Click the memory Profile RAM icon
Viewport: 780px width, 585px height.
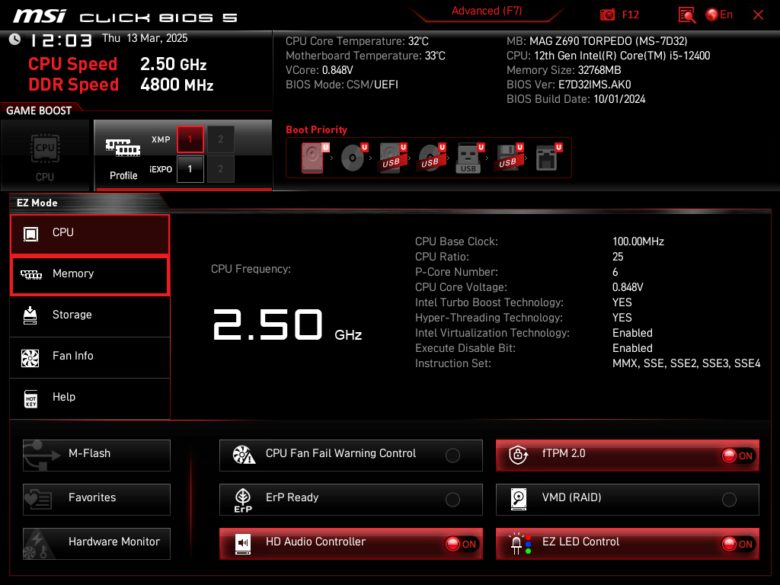123,147
